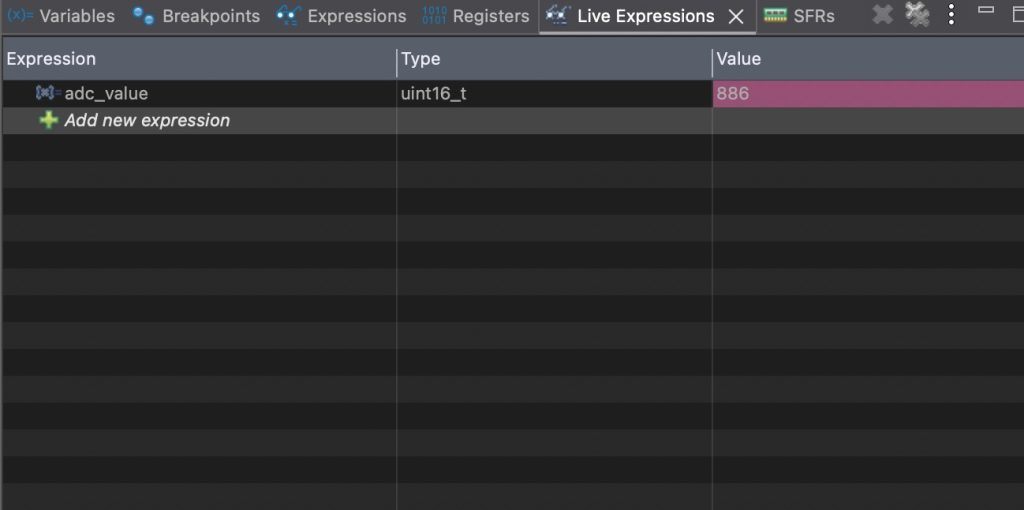Close the Live Expressions tab
The height and width of the screenshot is (510, 1024).
[x=736, y=17]
